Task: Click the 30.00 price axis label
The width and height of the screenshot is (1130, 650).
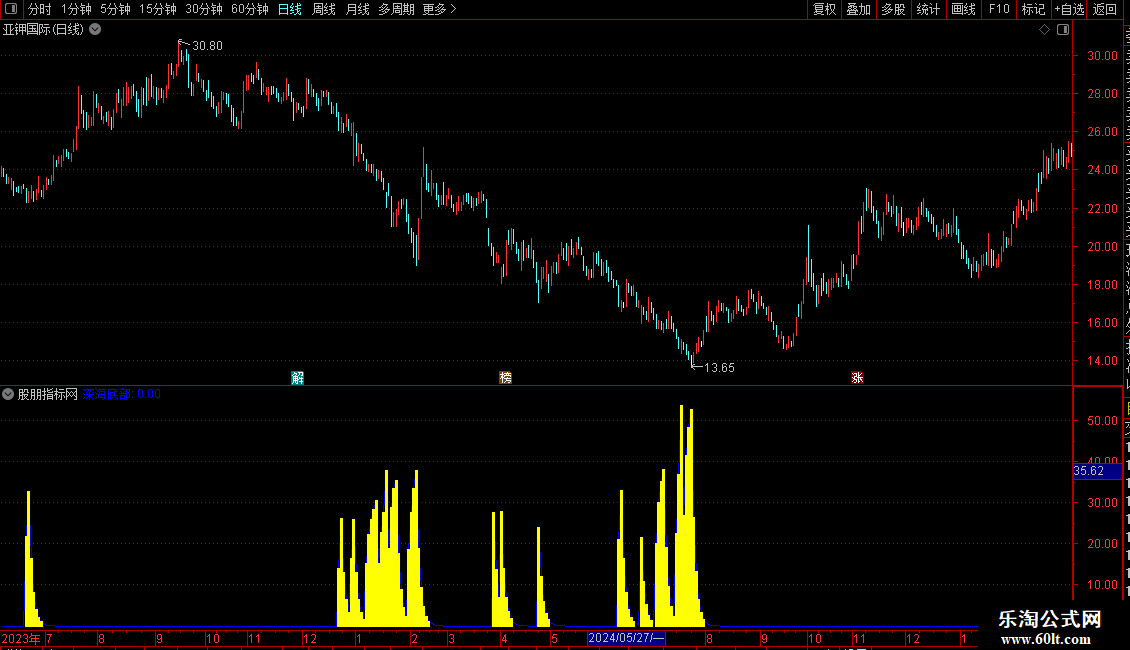Action: [x=1102, y=55]
